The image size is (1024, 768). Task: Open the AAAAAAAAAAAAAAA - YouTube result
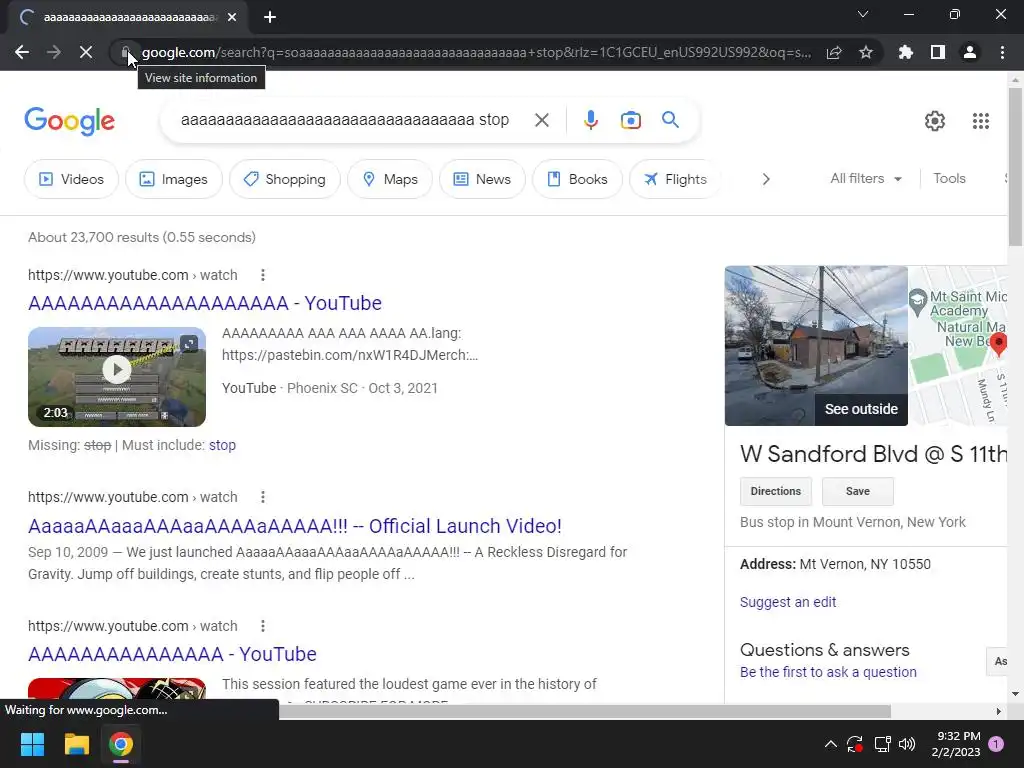click(x=172, y=654)
